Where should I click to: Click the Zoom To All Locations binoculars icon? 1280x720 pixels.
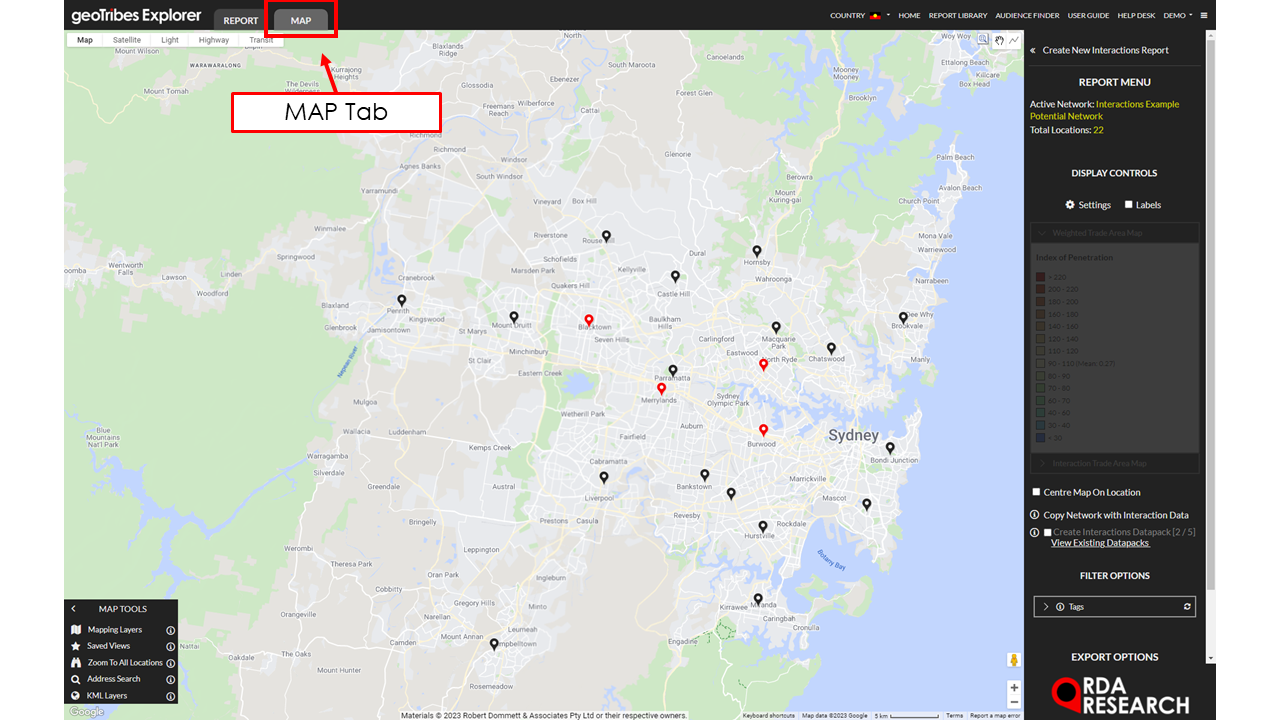click(76, 663)
